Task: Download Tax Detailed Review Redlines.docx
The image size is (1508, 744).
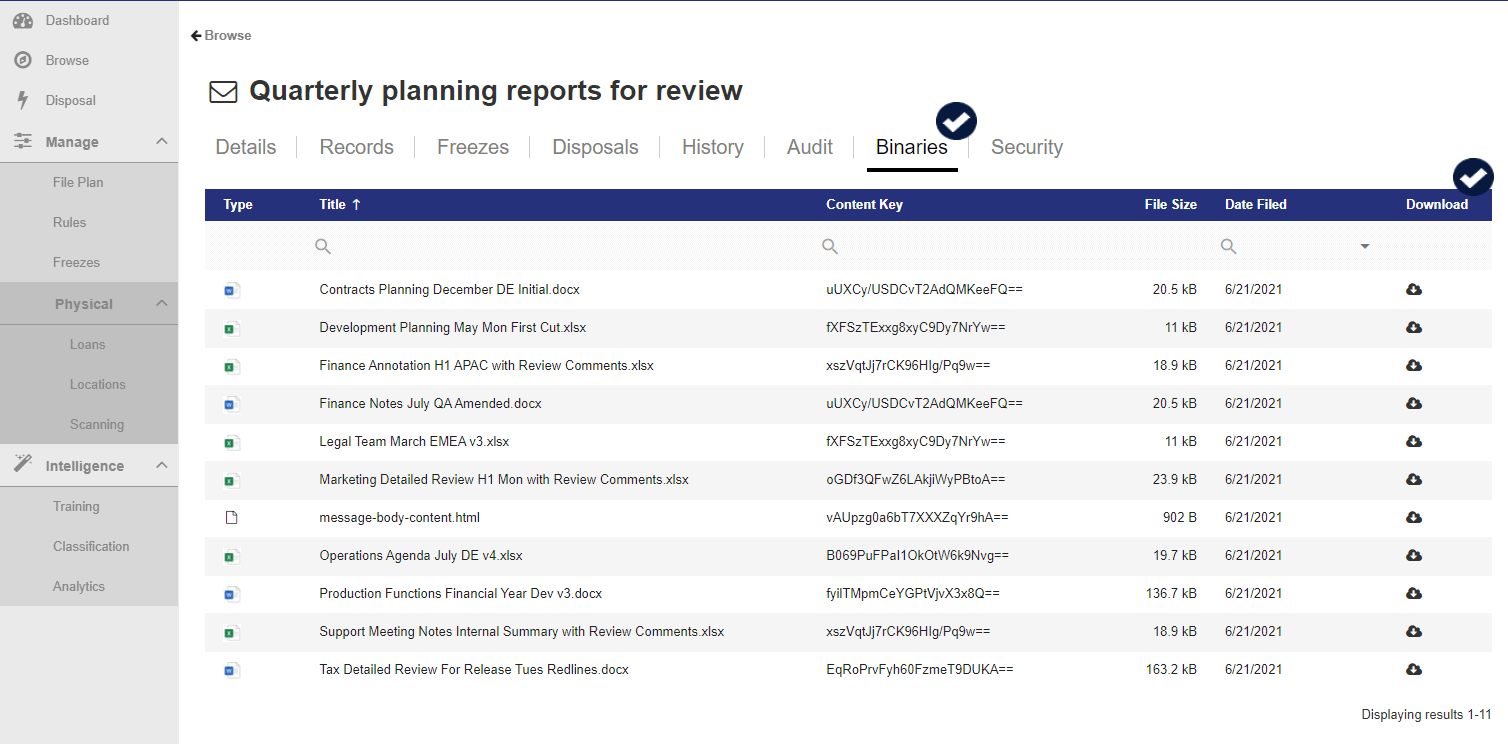Action: 1414,669
